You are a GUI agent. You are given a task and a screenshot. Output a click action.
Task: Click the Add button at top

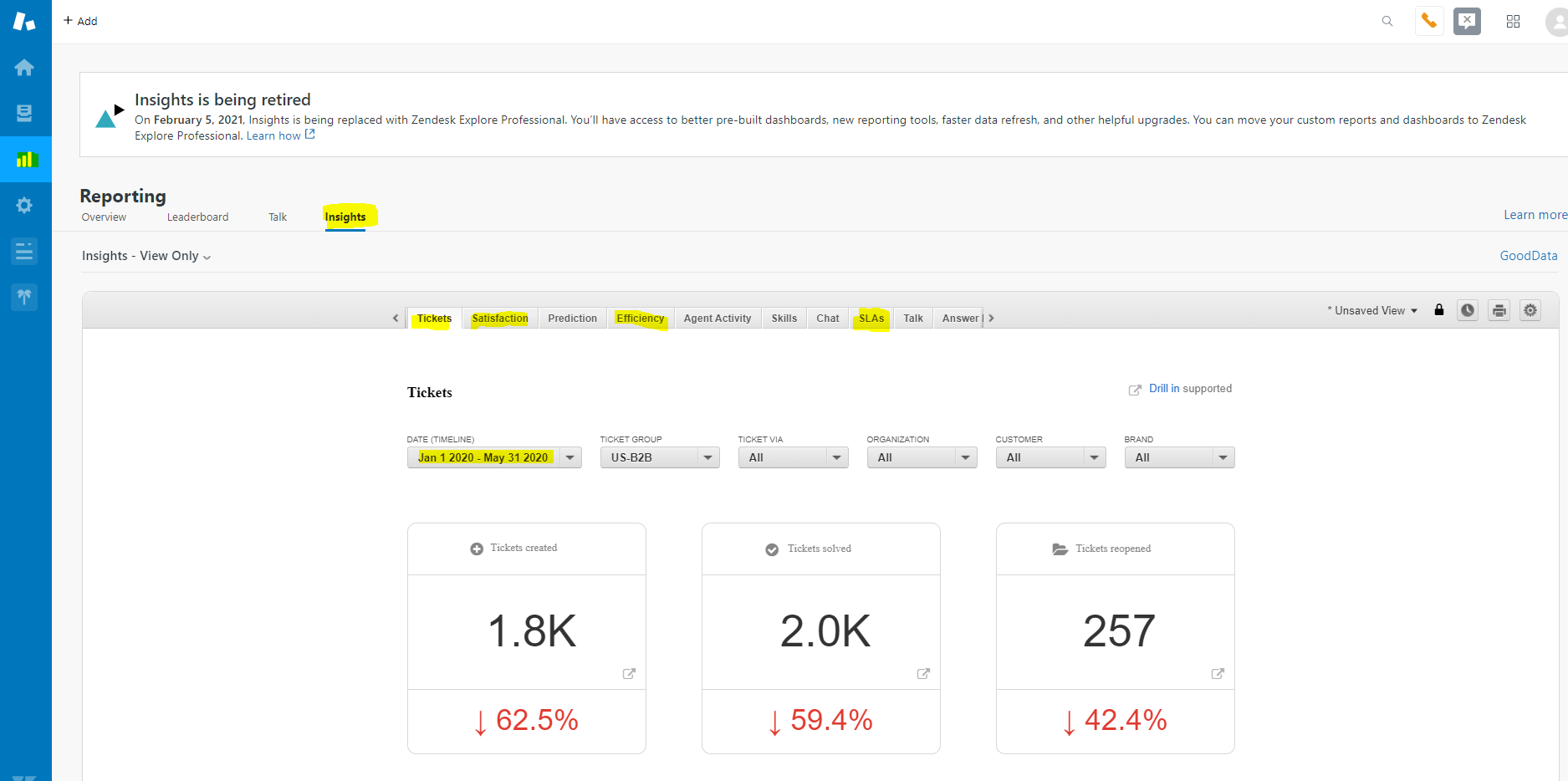80,21
